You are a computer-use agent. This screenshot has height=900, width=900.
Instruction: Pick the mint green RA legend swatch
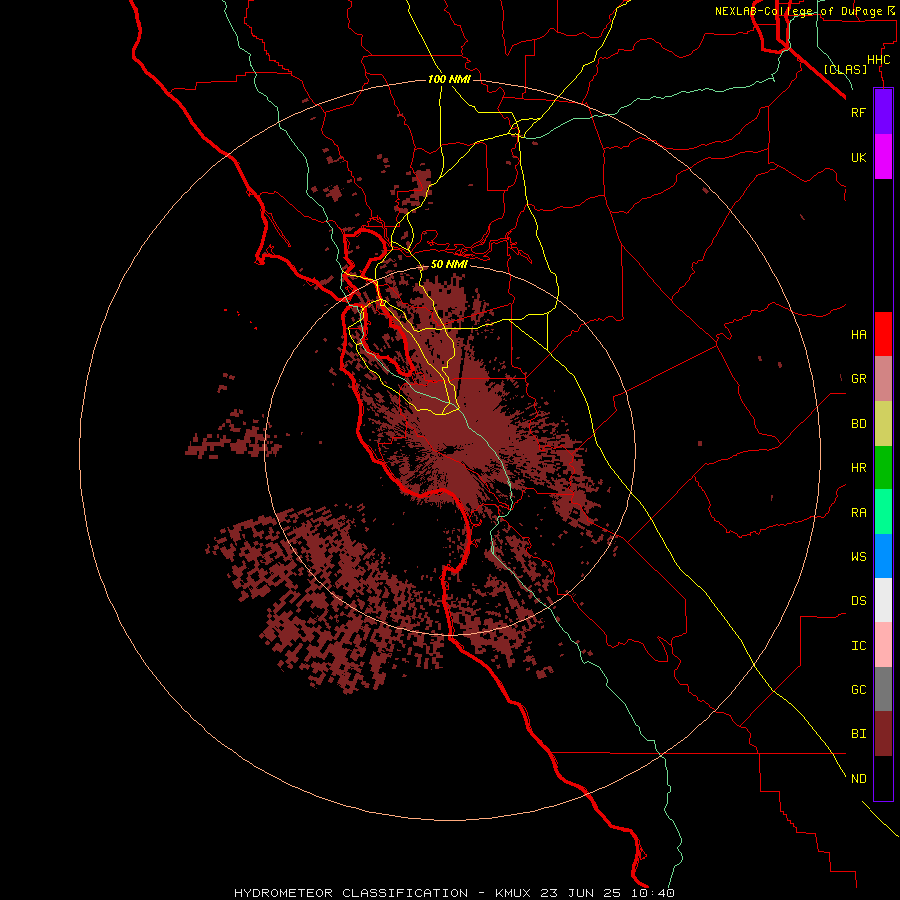[x=883, y=512]
